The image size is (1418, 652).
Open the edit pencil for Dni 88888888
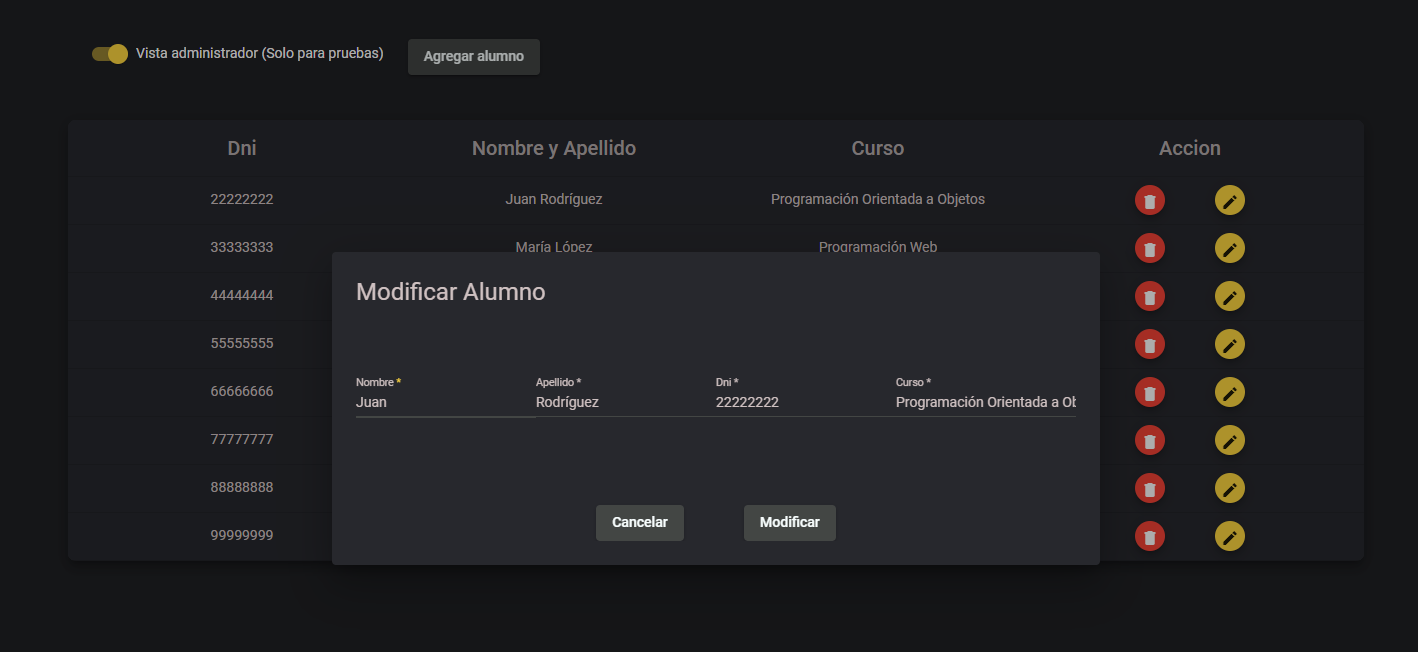1229,488
